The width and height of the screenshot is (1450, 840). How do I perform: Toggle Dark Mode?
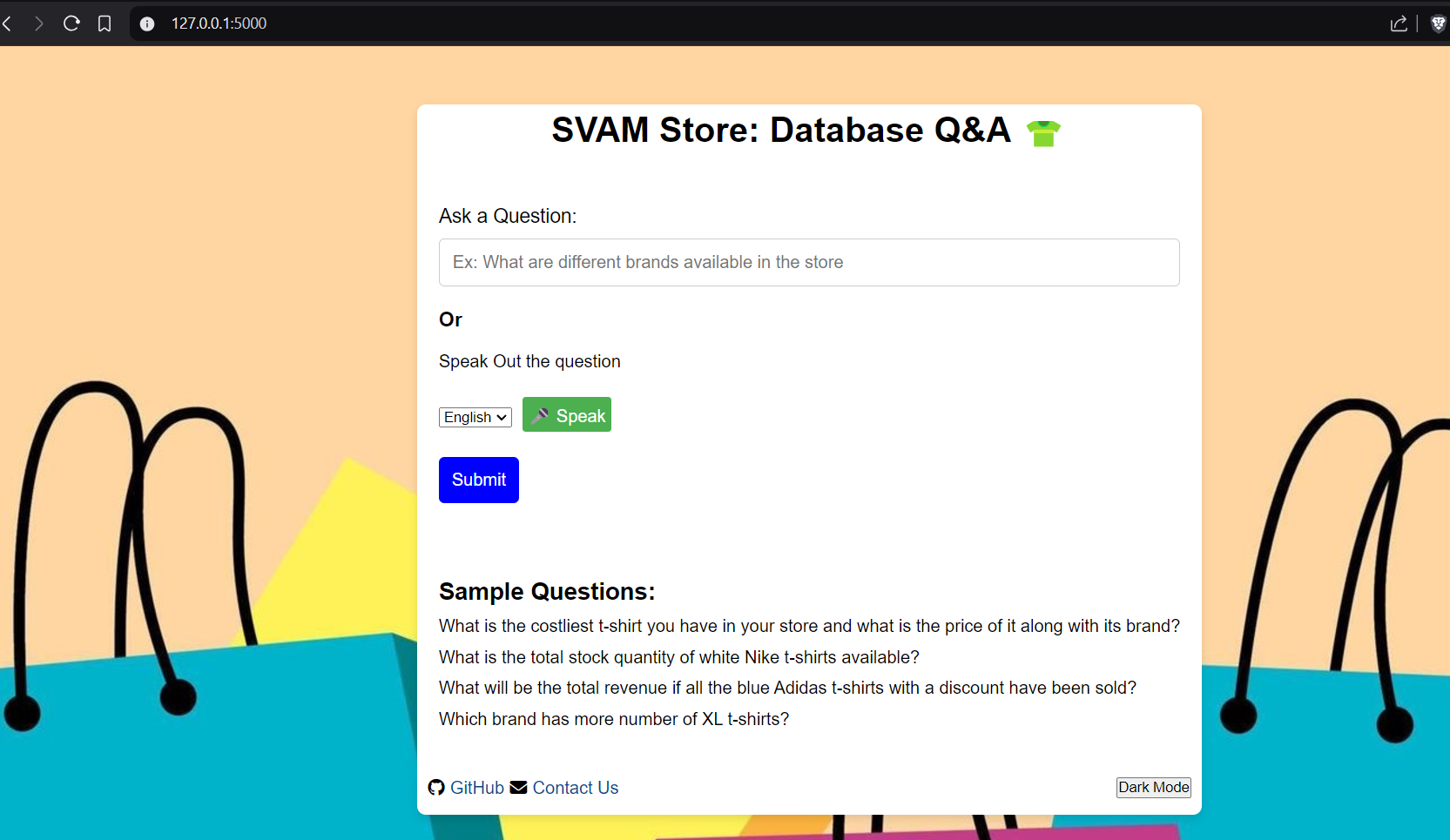pos(1153,788)
